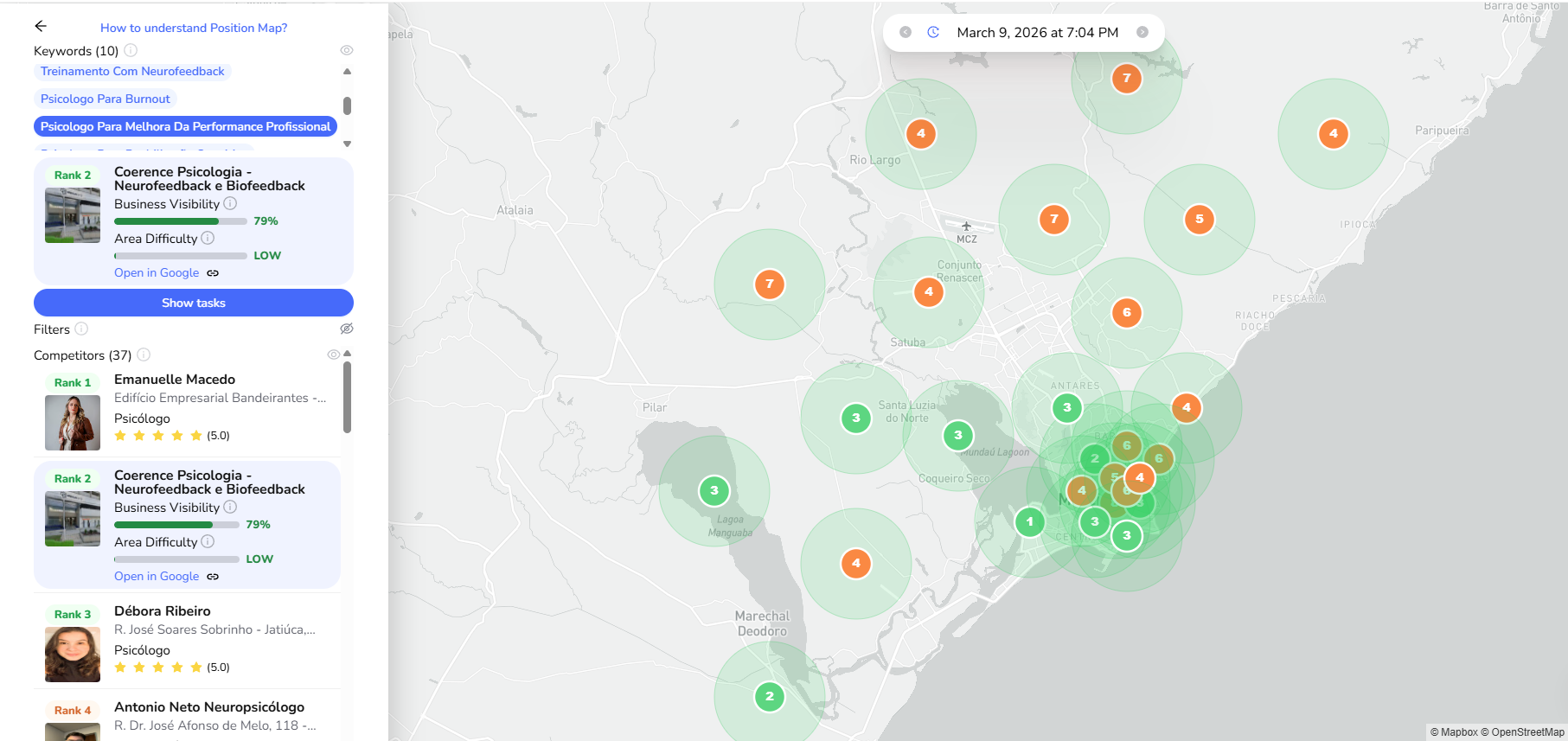Click address Edifício Empresarial Bandeirantes
Screen dimensions: 1568x741
point(221,398)
